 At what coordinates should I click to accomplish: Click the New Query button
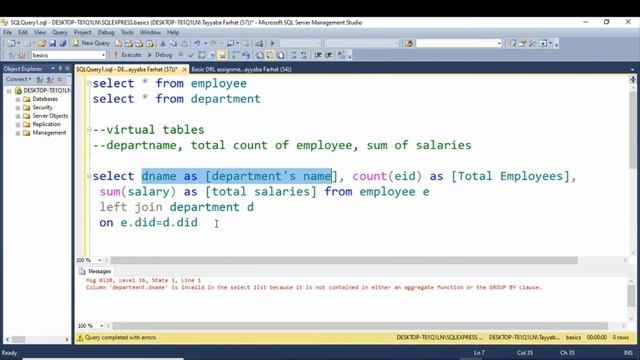[91, 43]
